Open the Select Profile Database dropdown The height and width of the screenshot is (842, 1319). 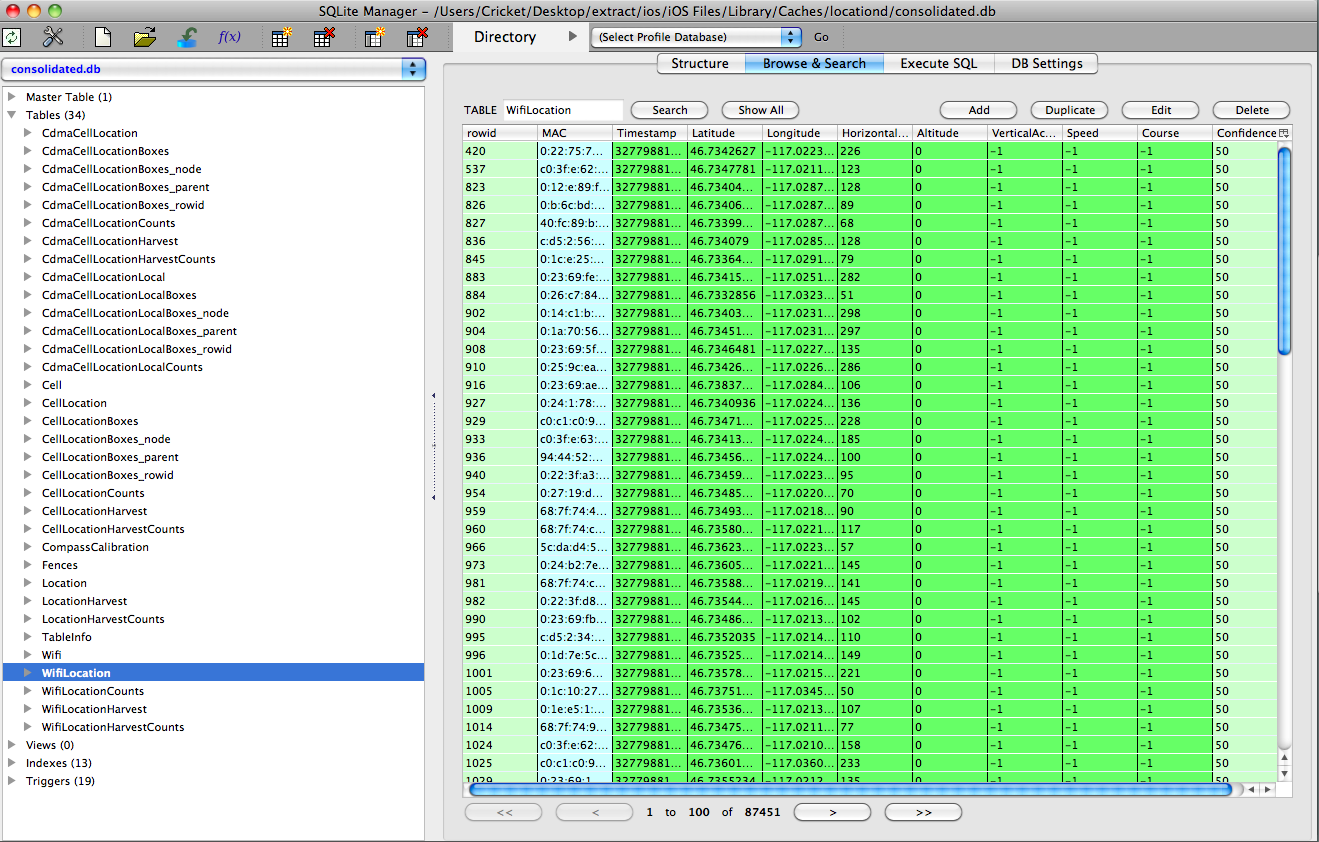coord(696,37)
